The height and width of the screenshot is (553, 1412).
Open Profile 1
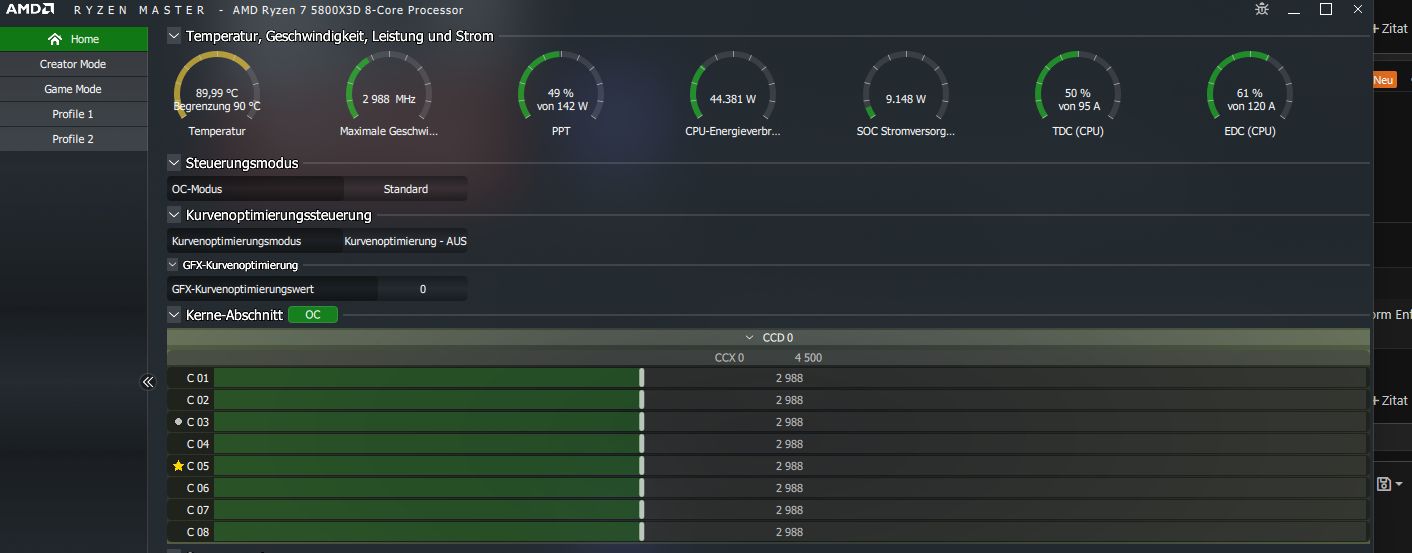tap(74, 114)
